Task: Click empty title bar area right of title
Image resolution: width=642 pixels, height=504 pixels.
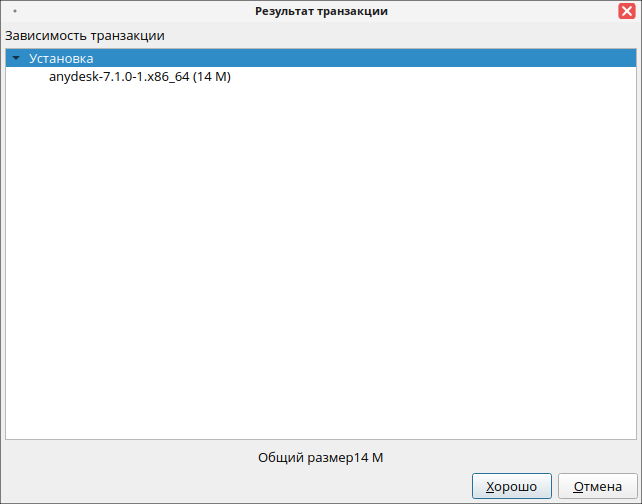Action: (x=500, y=11)
